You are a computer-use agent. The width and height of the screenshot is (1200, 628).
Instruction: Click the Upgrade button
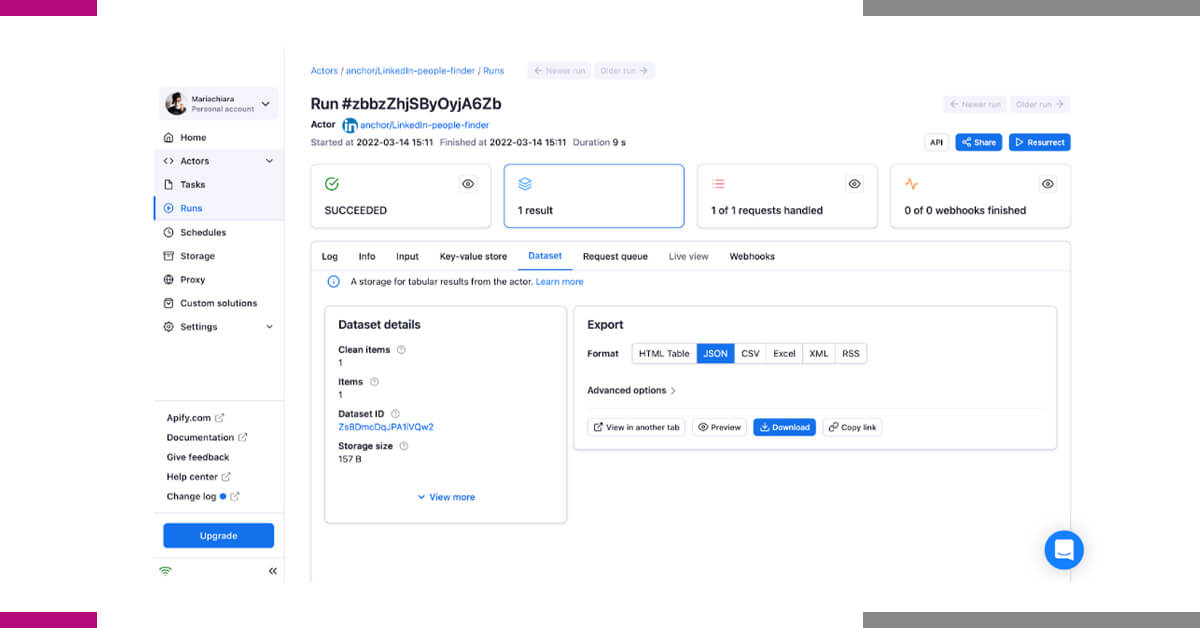coord(218,536)
